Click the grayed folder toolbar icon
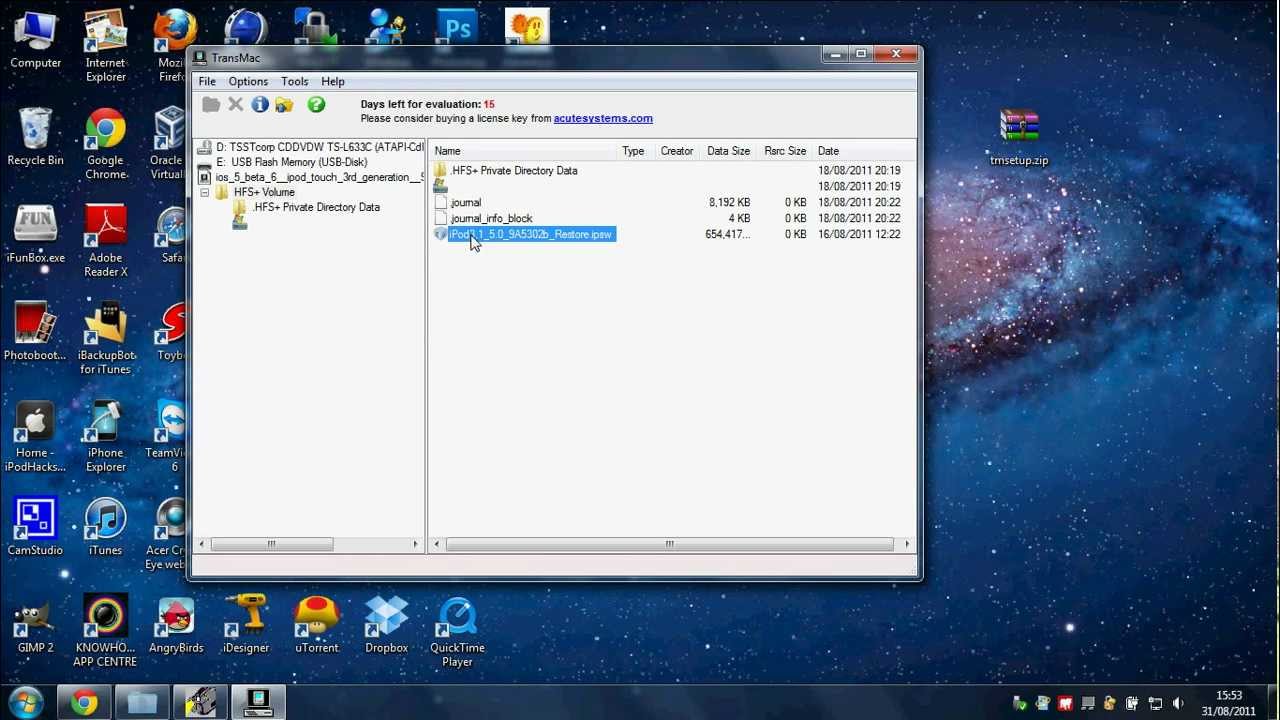Viewport: 1280px width, 720px height. coord(211,104)
